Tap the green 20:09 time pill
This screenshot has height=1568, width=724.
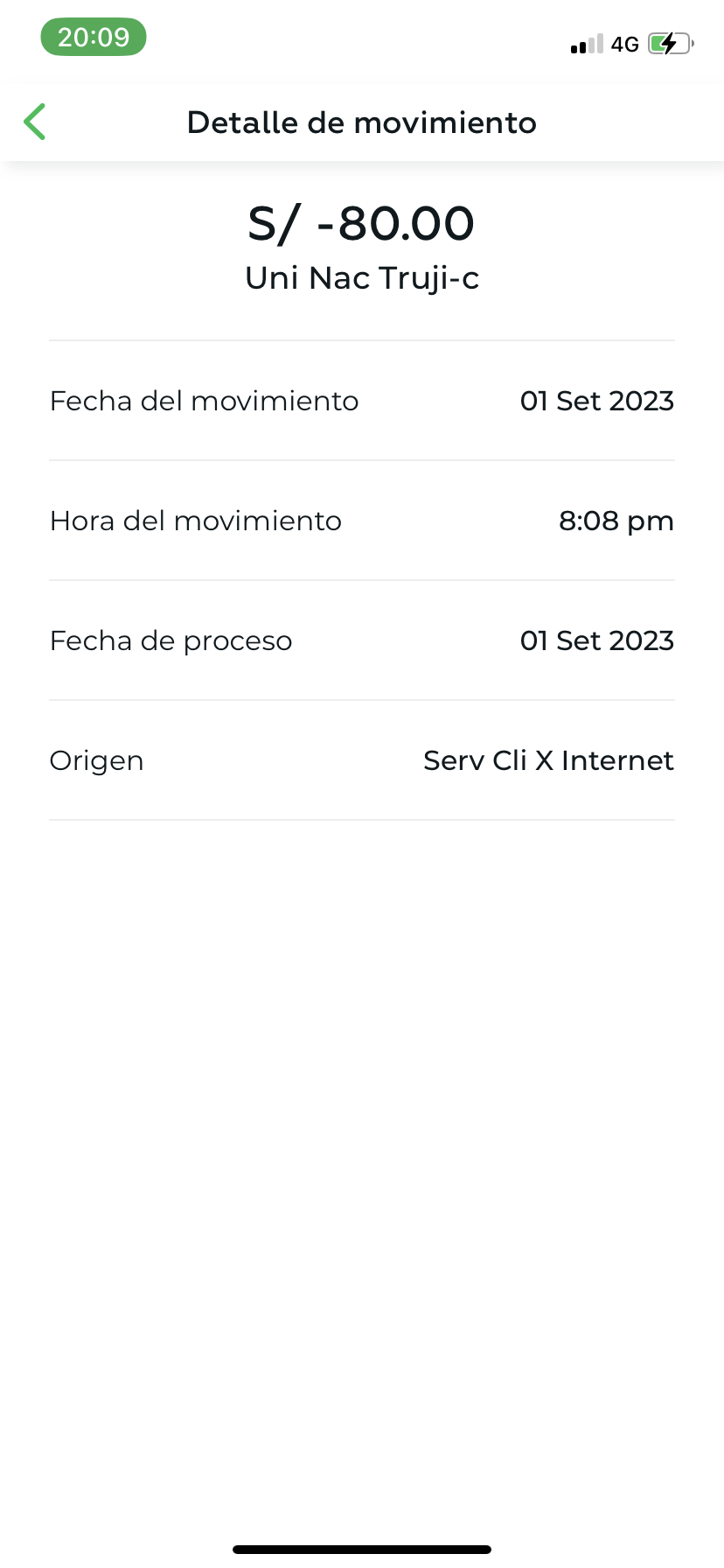(94, 38)
